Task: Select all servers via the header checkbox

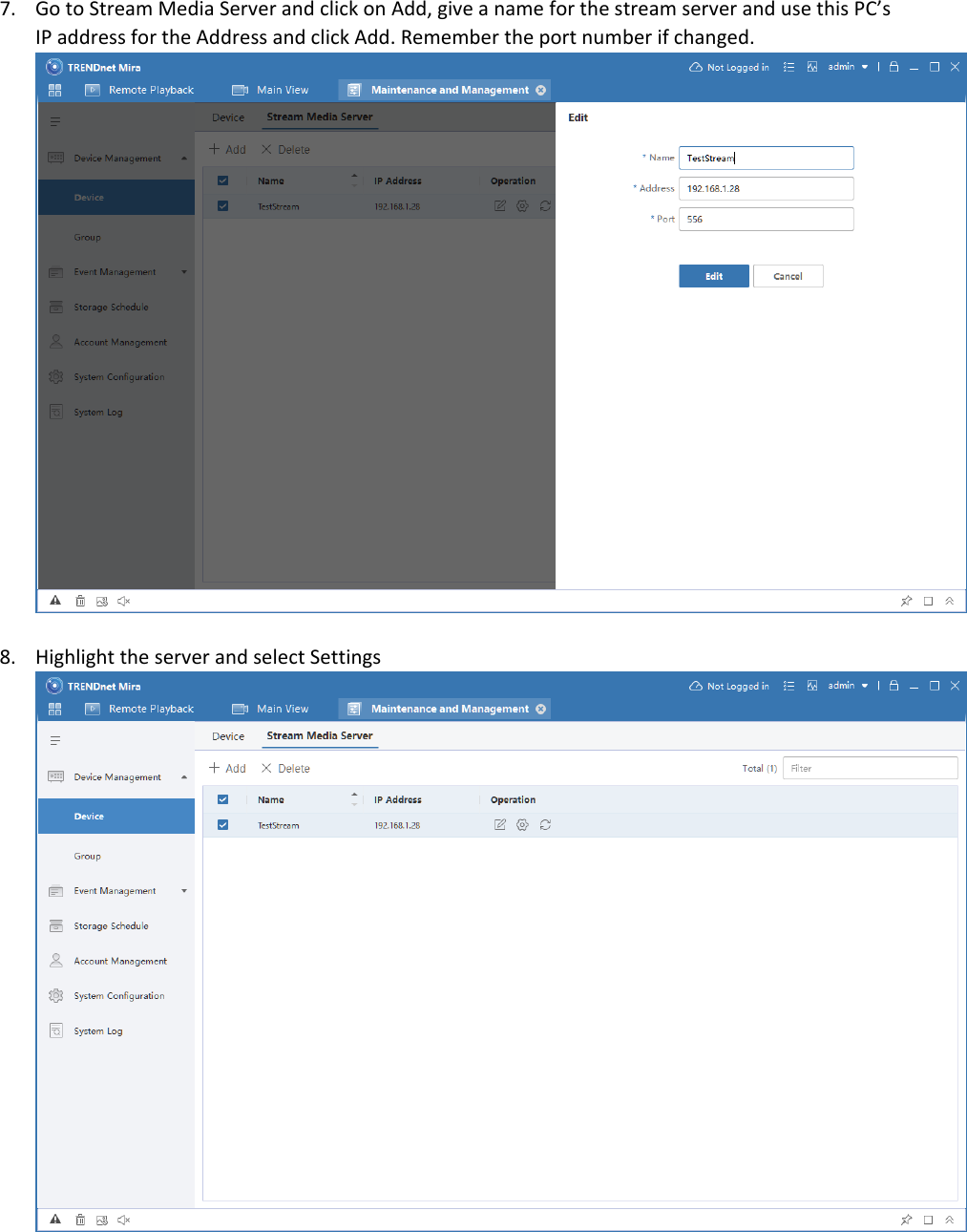Action: point(222,798)
